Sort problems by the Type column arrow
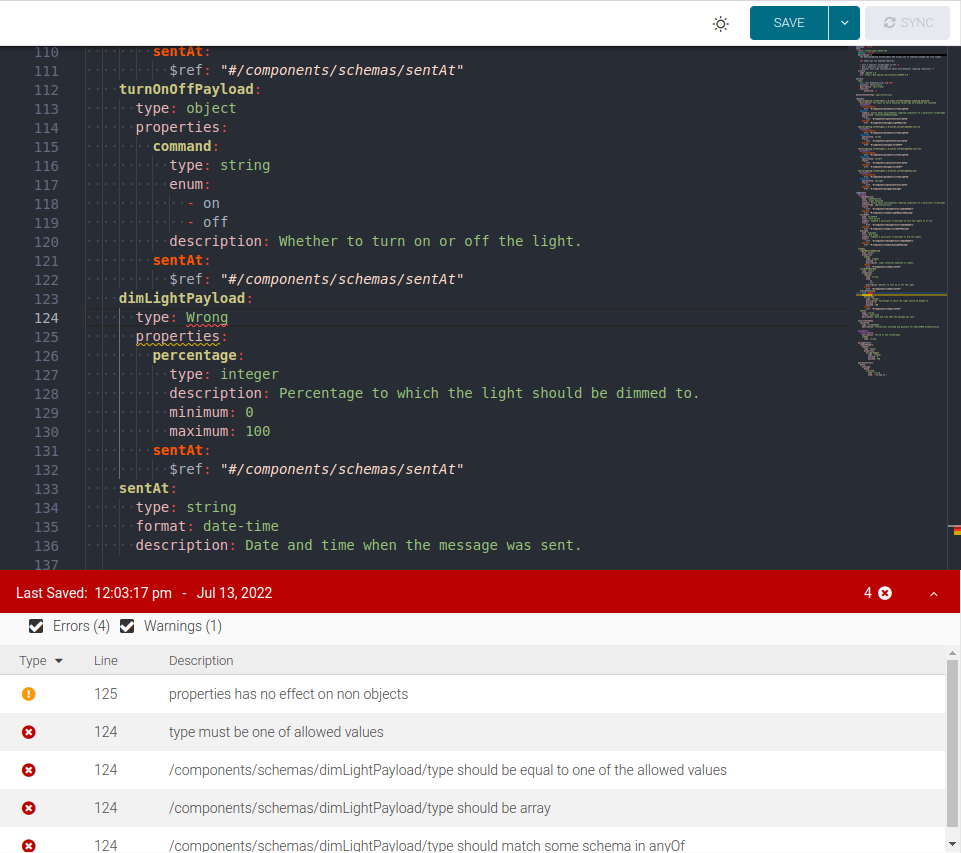This screenshot has height=853, width=961. 58,661
